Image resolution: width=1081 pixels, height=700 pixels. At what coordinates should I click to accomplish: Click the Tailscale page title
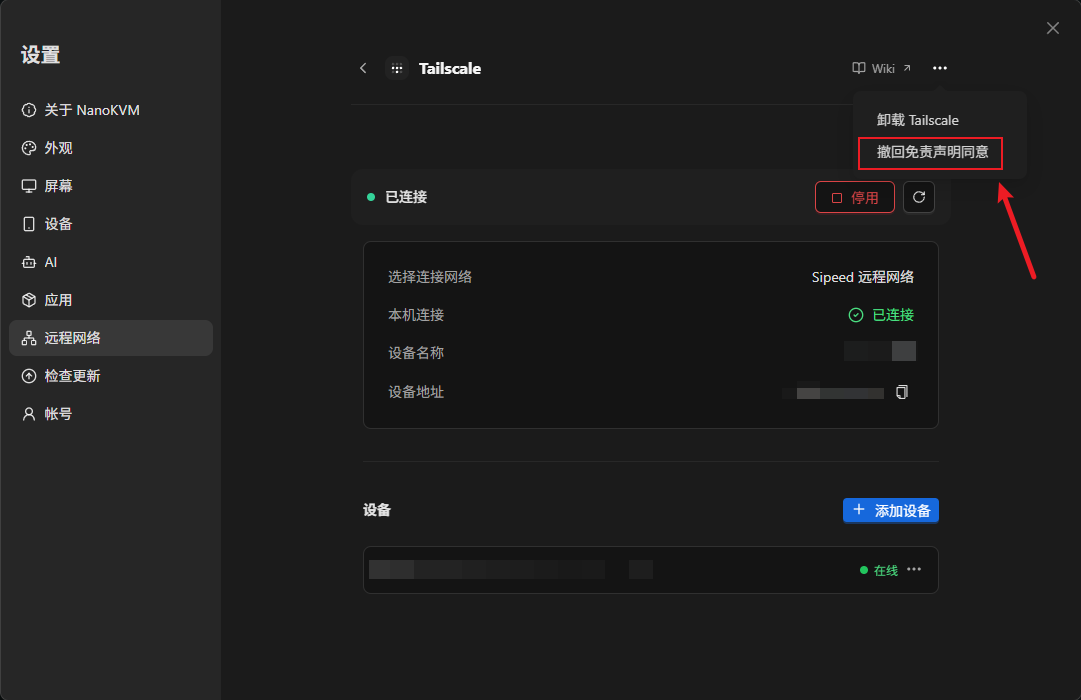(450, 68)
